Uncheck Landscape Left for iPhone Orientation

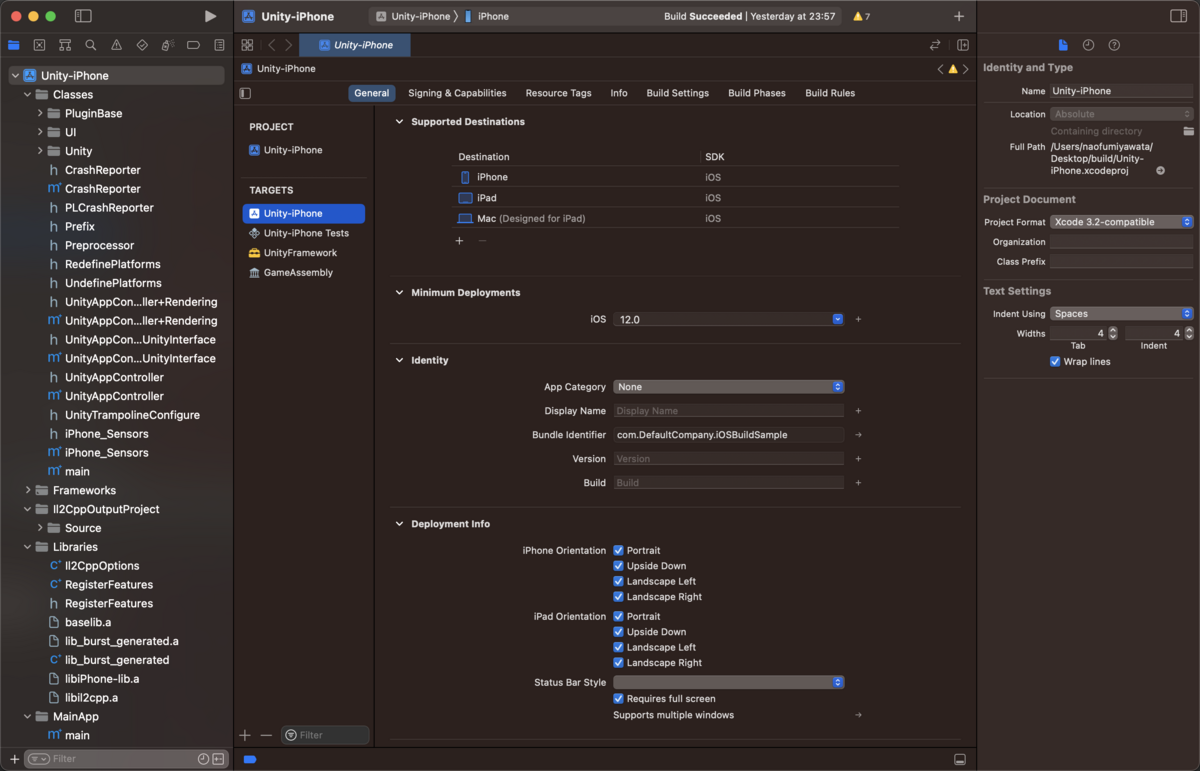(619, 581)
